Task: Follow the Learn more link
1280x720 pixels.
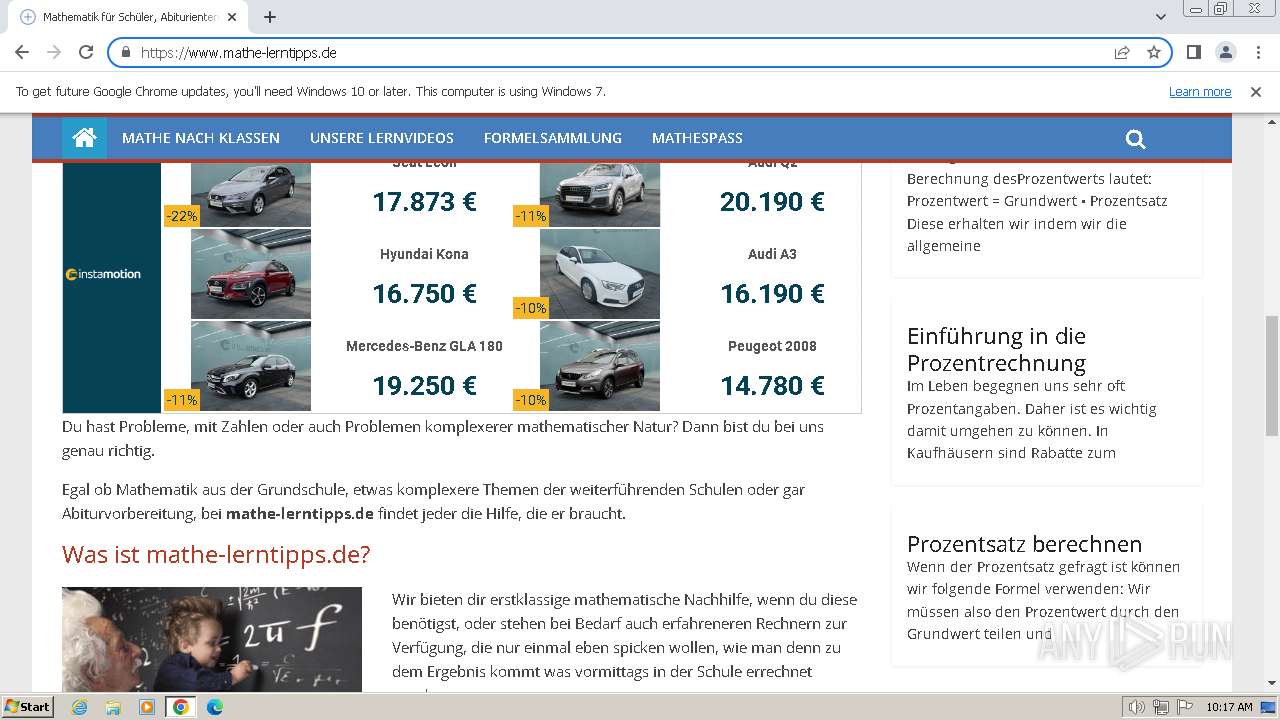Action: point(1200,91)
